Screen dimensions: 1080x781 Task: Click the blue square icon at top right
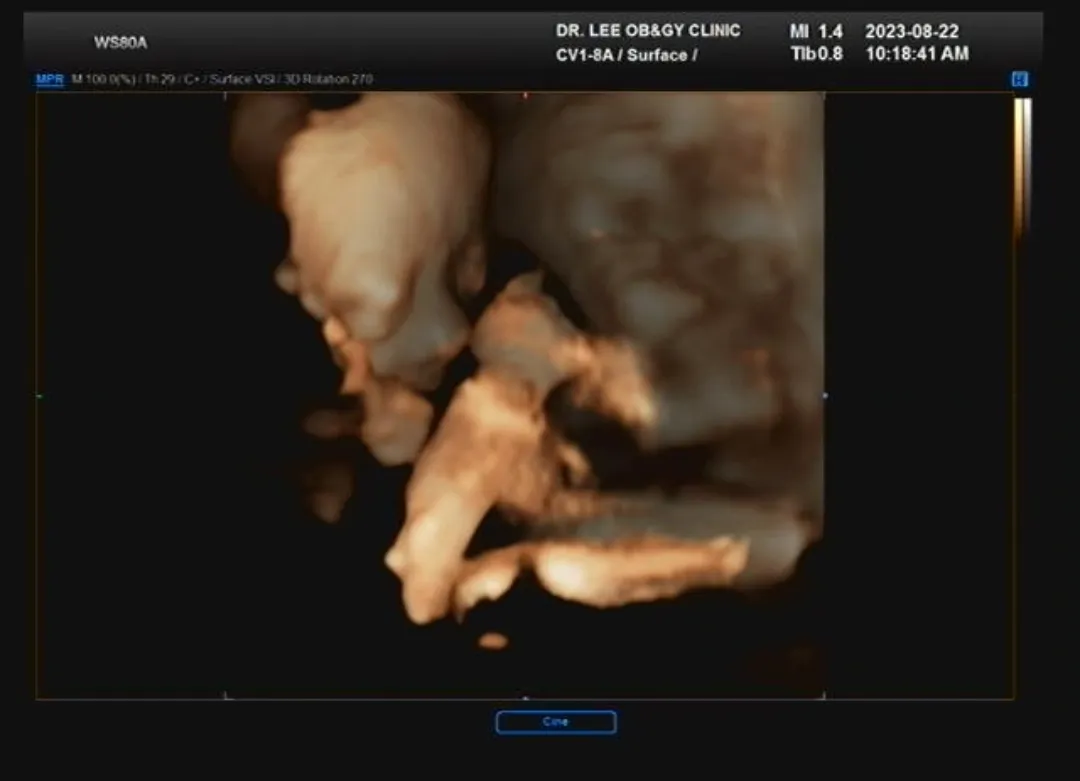click(x=1019, y=79)
